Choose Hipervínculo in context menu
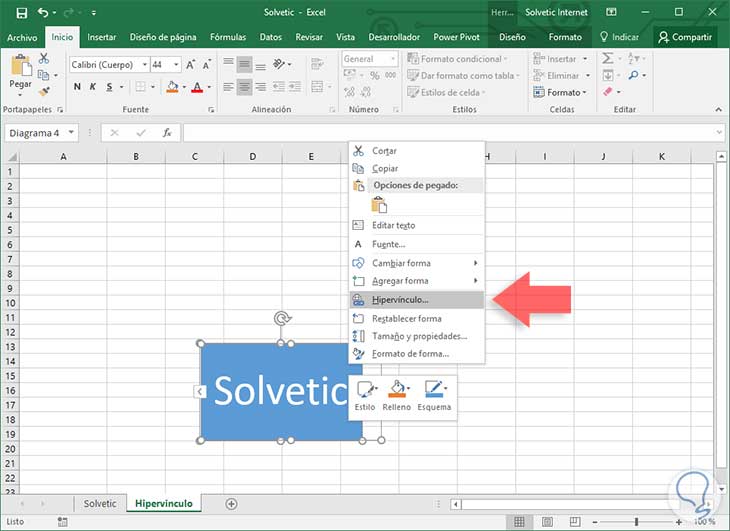This screenshot has height=531, width=730. pyautogui.click(x=417, y=300)
